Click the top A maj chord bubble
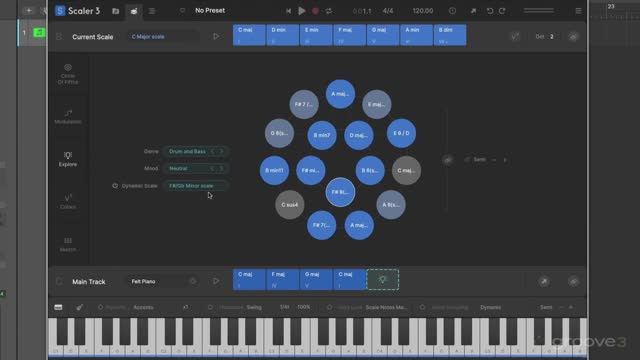 click(340, 94)
